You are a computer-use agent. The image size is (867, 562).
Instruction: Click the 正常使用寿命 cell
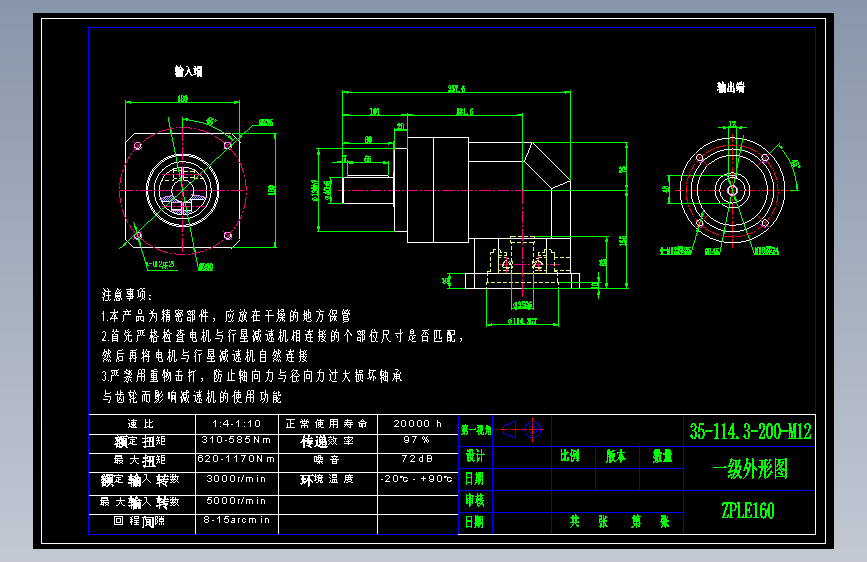pos(326,424)
